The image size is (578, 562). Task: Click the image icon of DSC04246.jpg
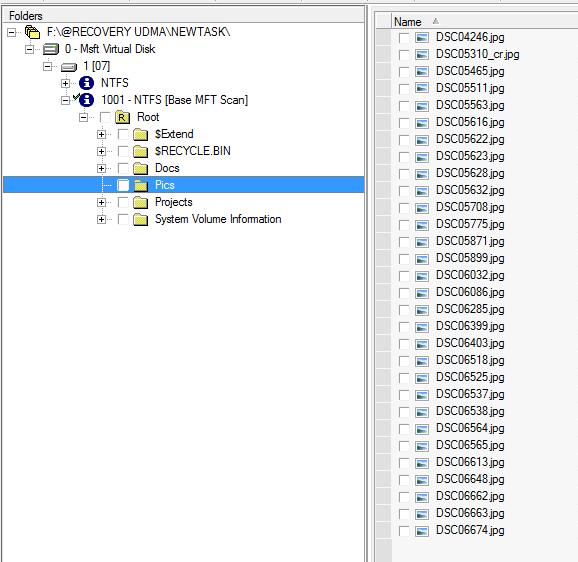(x=422, y=38)
